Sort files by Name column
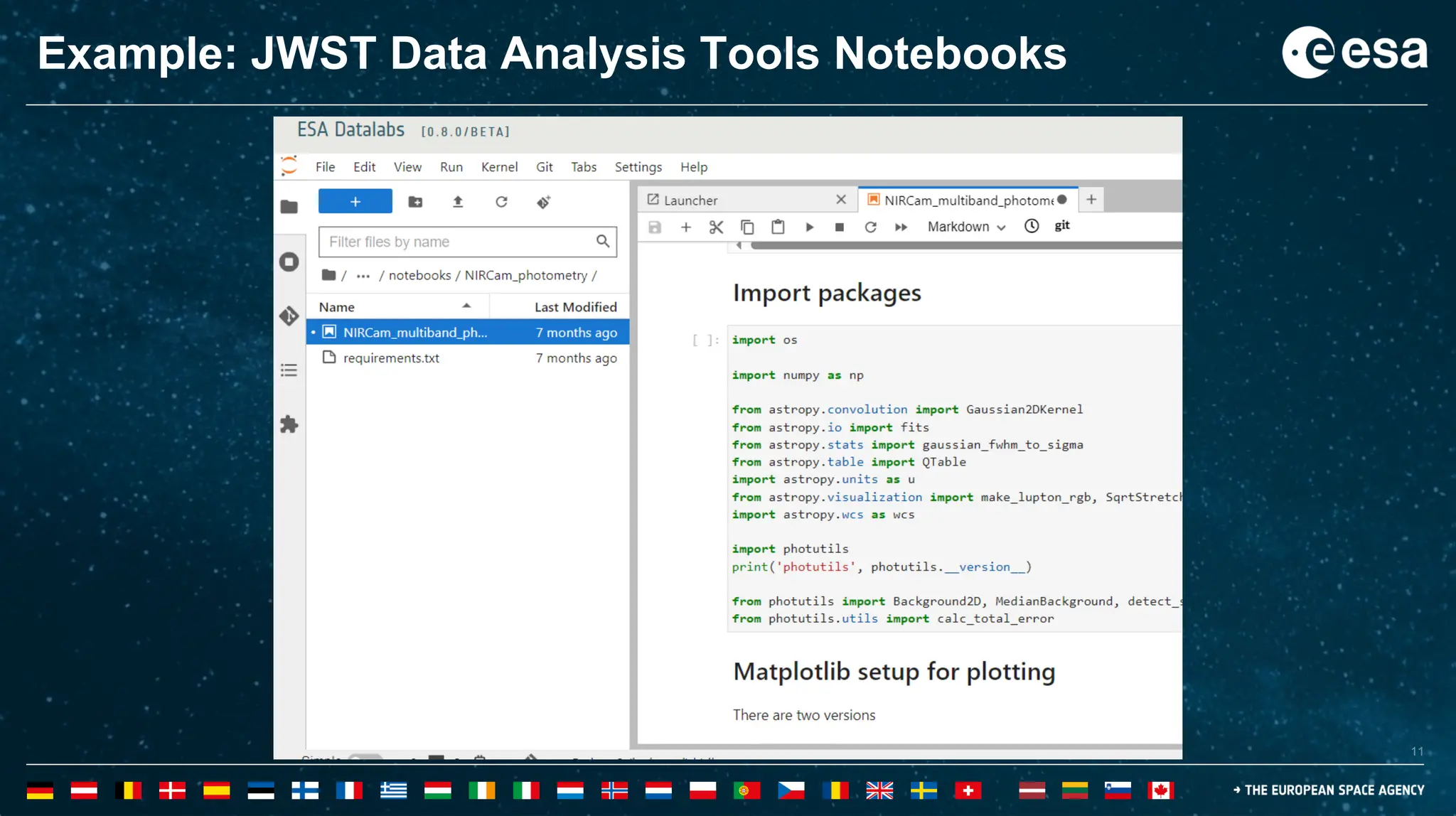This screenshot has height=816, width=1456. point(397,307)
